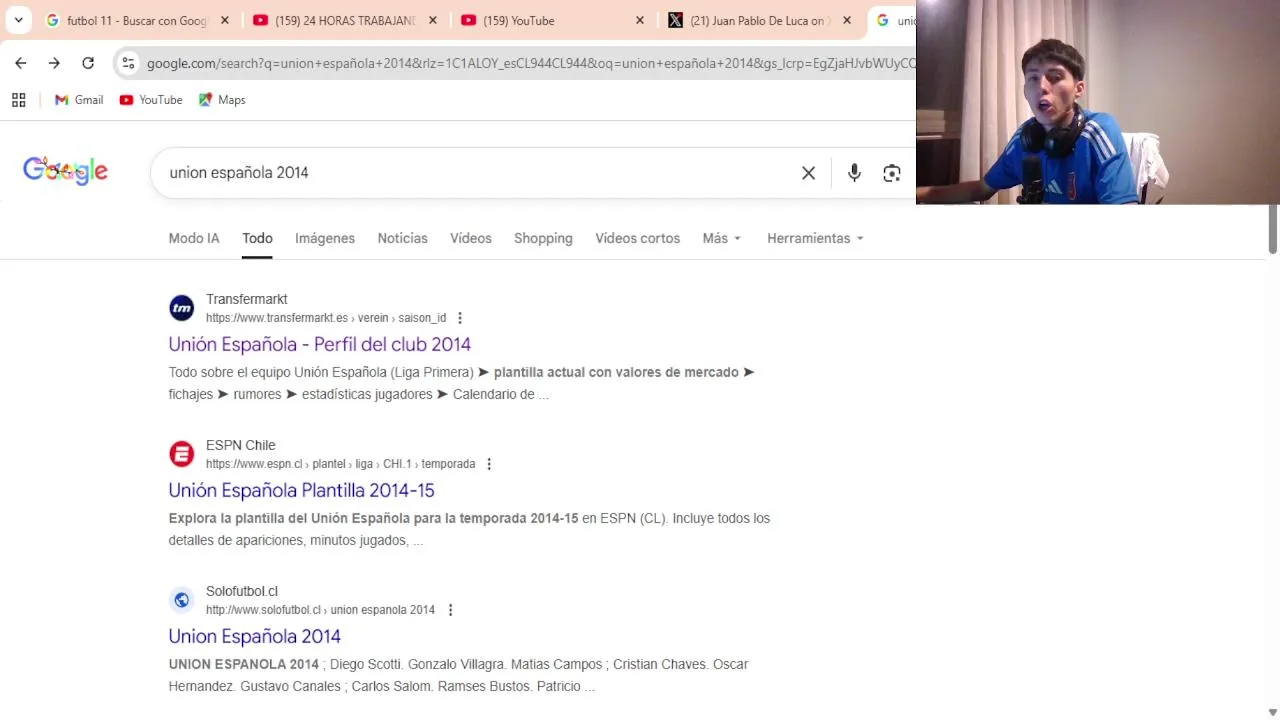Expand the Más dropdown
The image size is (1280, 720).
pos(722,238)
